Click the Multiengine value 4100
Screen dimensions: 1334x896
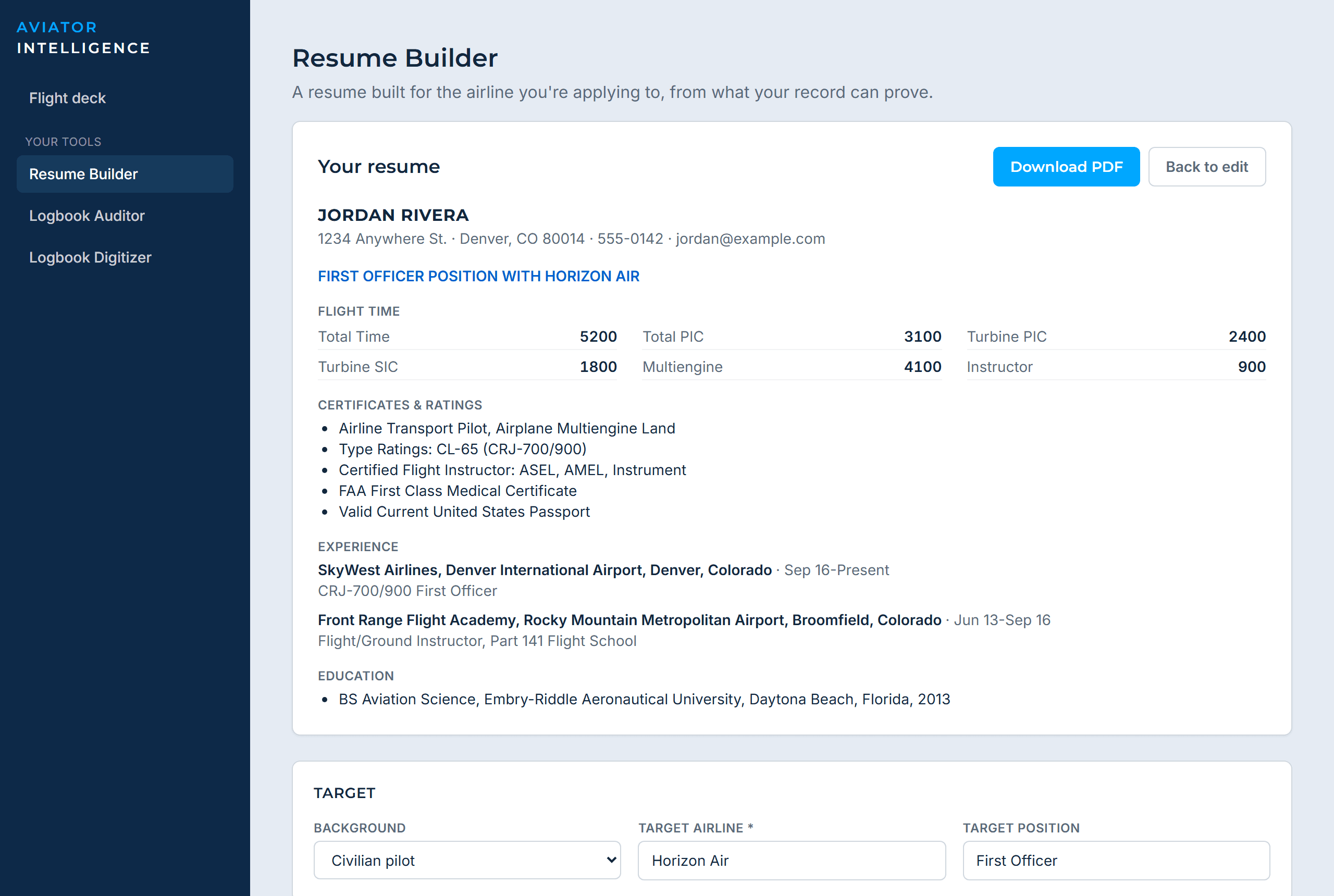[x=922, y=367]
